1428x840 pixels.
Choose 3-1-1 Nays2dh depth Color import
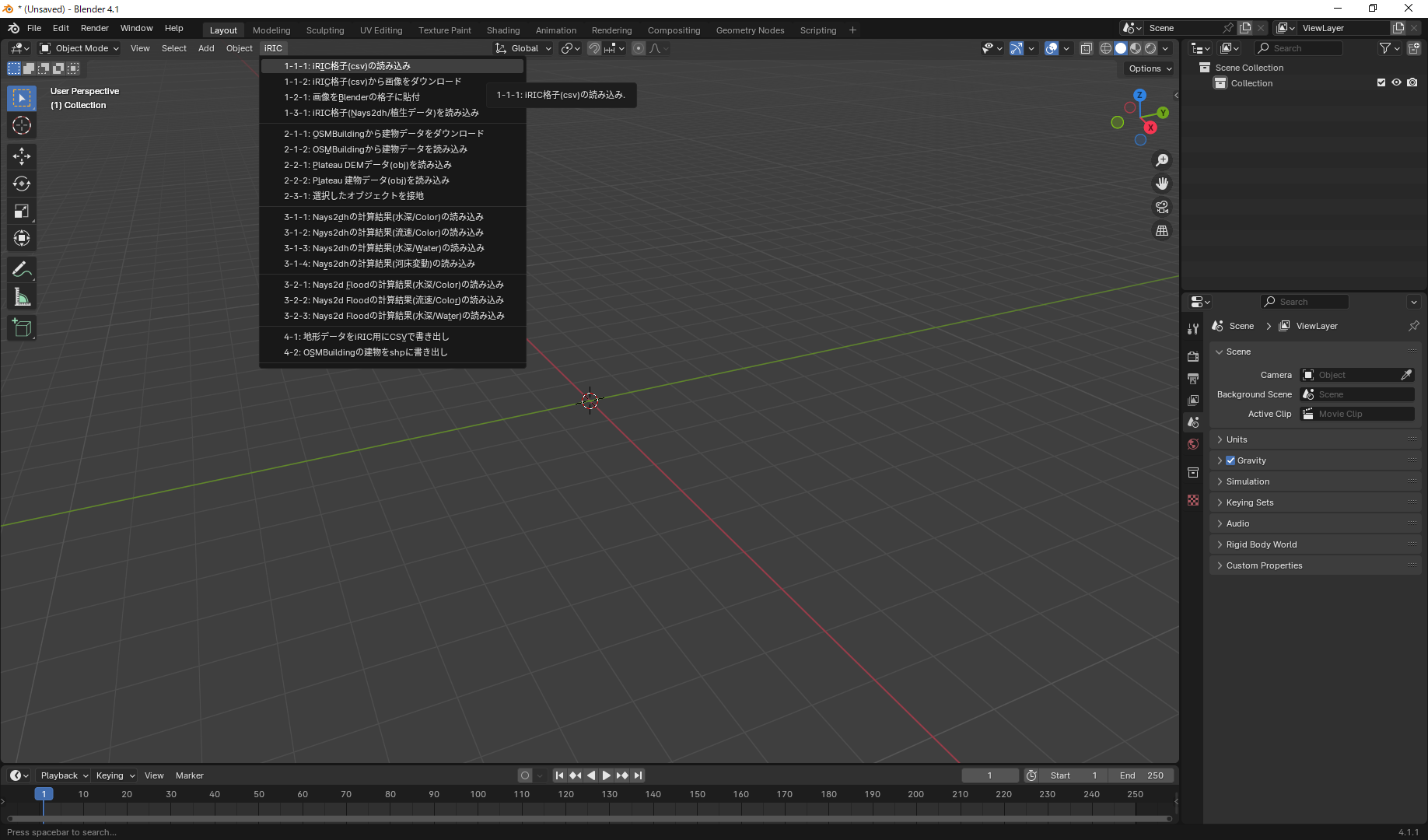(x=393, y=217)
